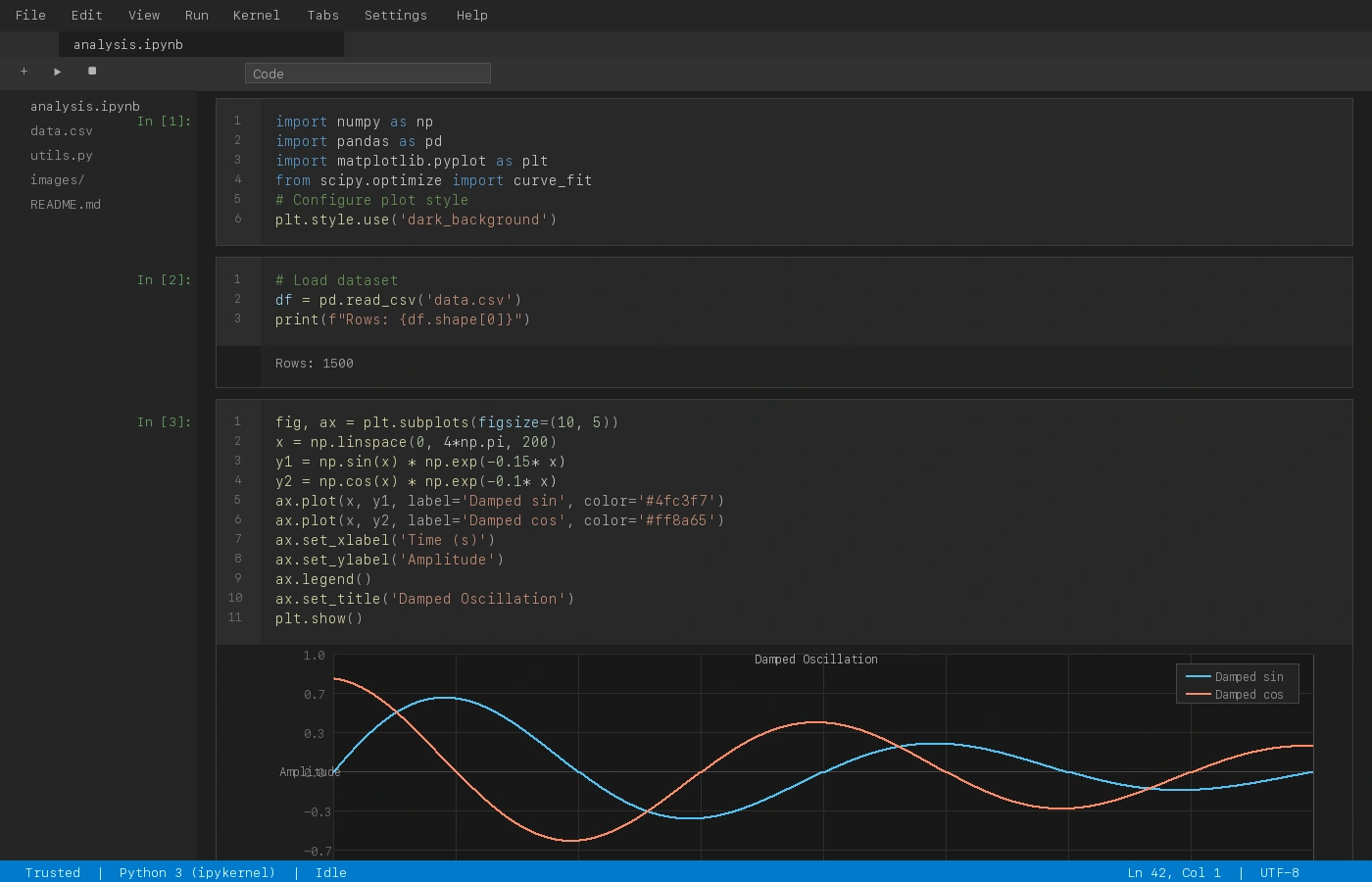
Task: Click the UTF-8 encoding status entry
Action: [1280, 872]
